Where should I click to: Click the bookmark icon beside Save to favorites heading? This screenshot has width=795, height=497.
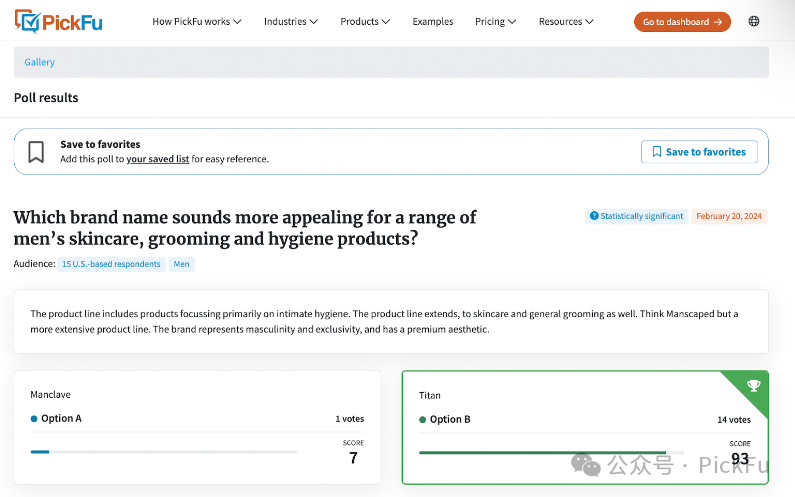[x=36, y=152]
